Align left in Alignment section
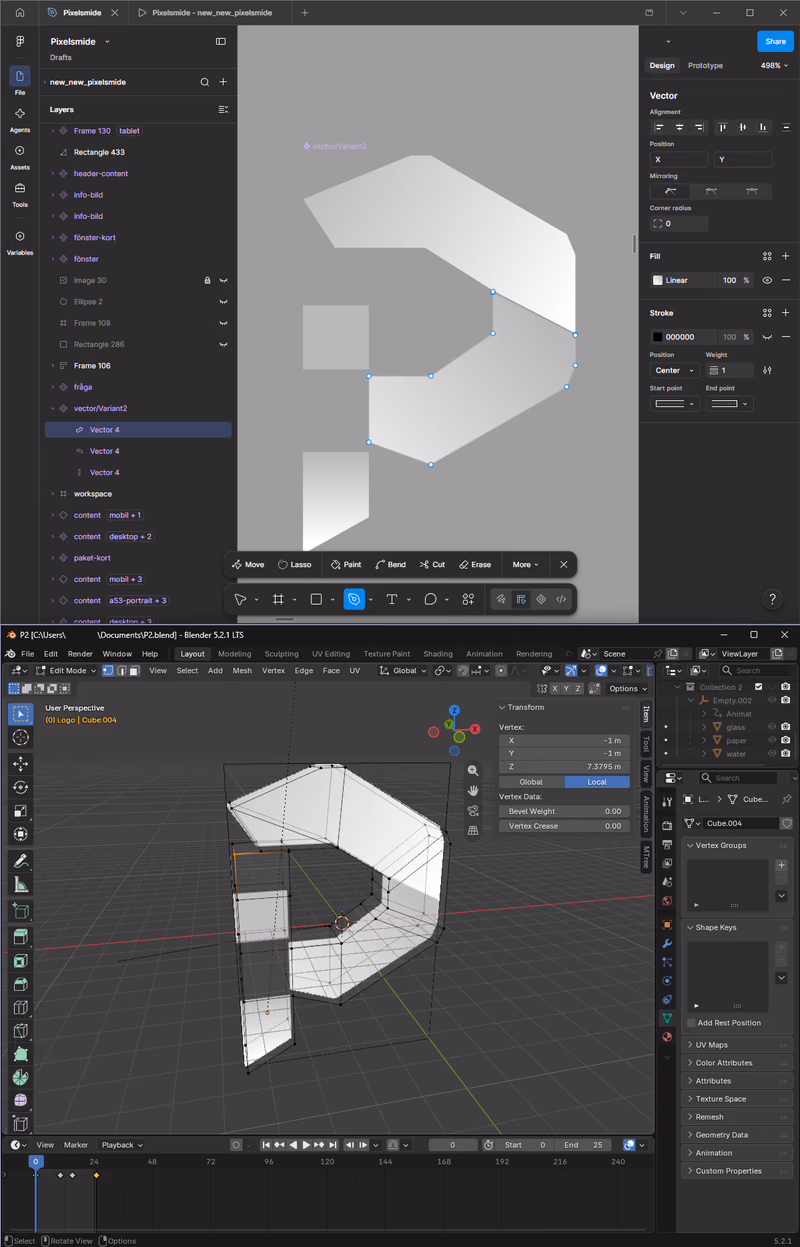Screen dimensions: 800x1247 click(x=660, y=127)
